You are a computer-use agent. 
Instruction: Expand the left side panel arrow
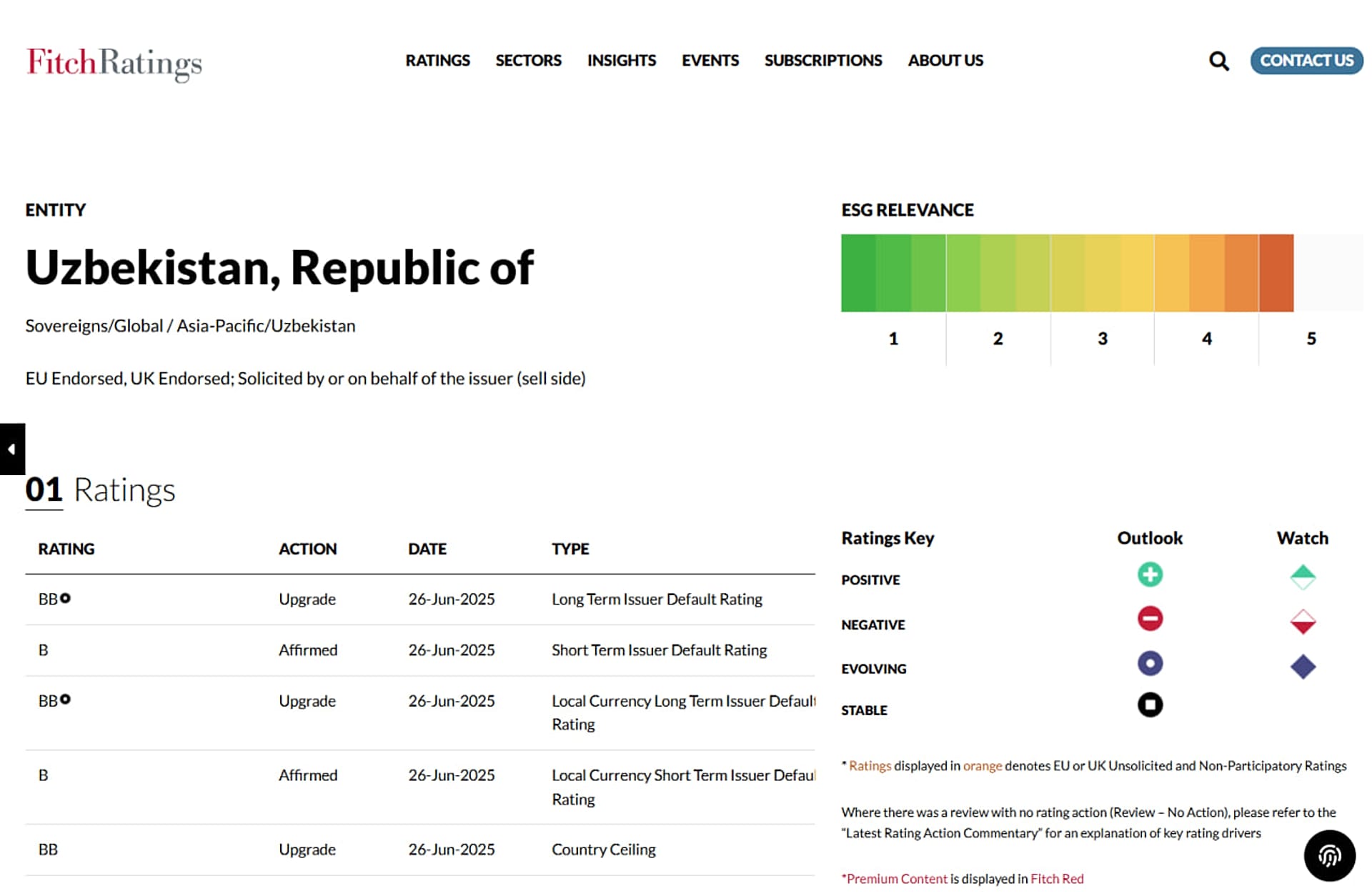pos(12,449)
